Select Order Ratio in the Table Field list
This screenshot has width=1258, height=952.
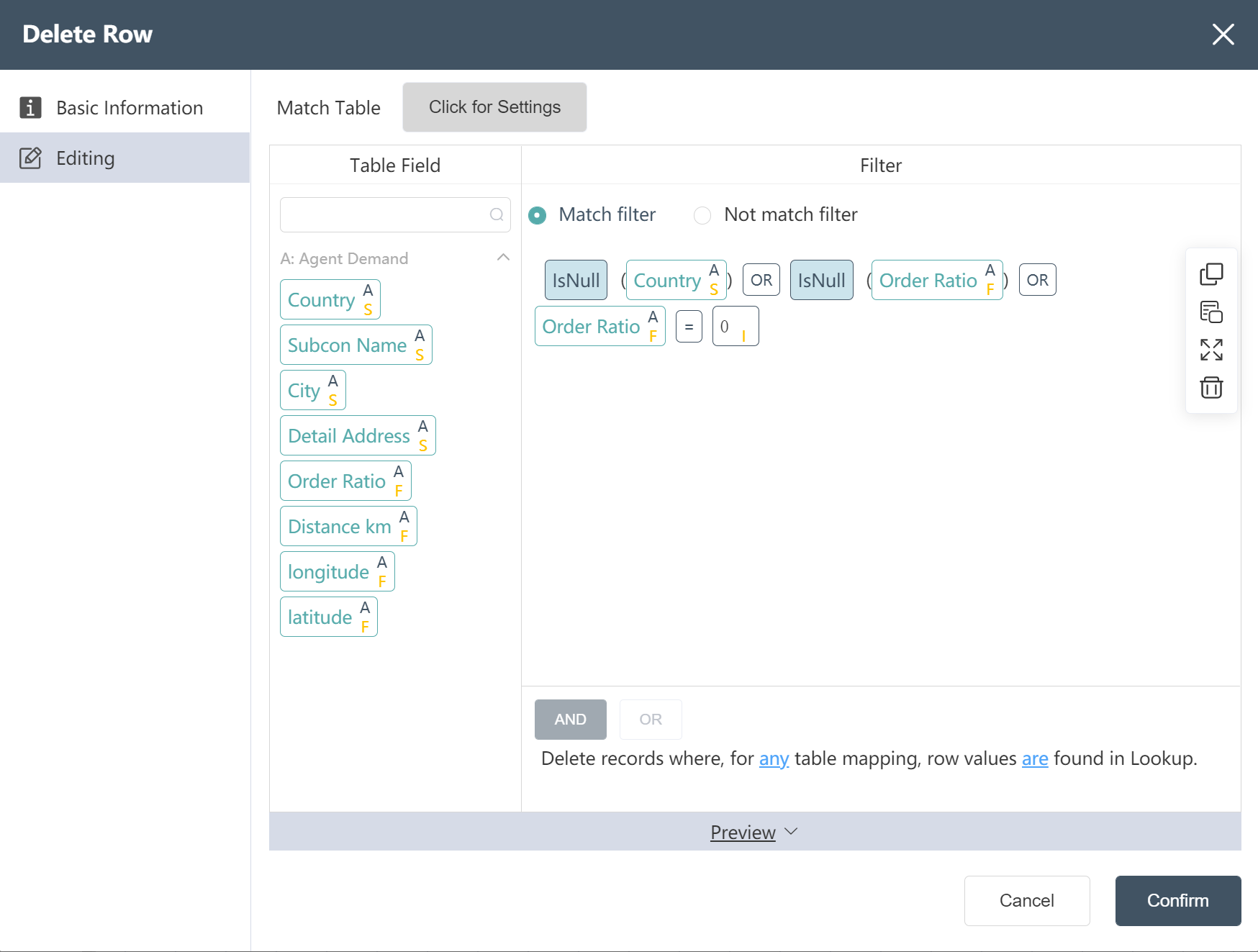345,481
